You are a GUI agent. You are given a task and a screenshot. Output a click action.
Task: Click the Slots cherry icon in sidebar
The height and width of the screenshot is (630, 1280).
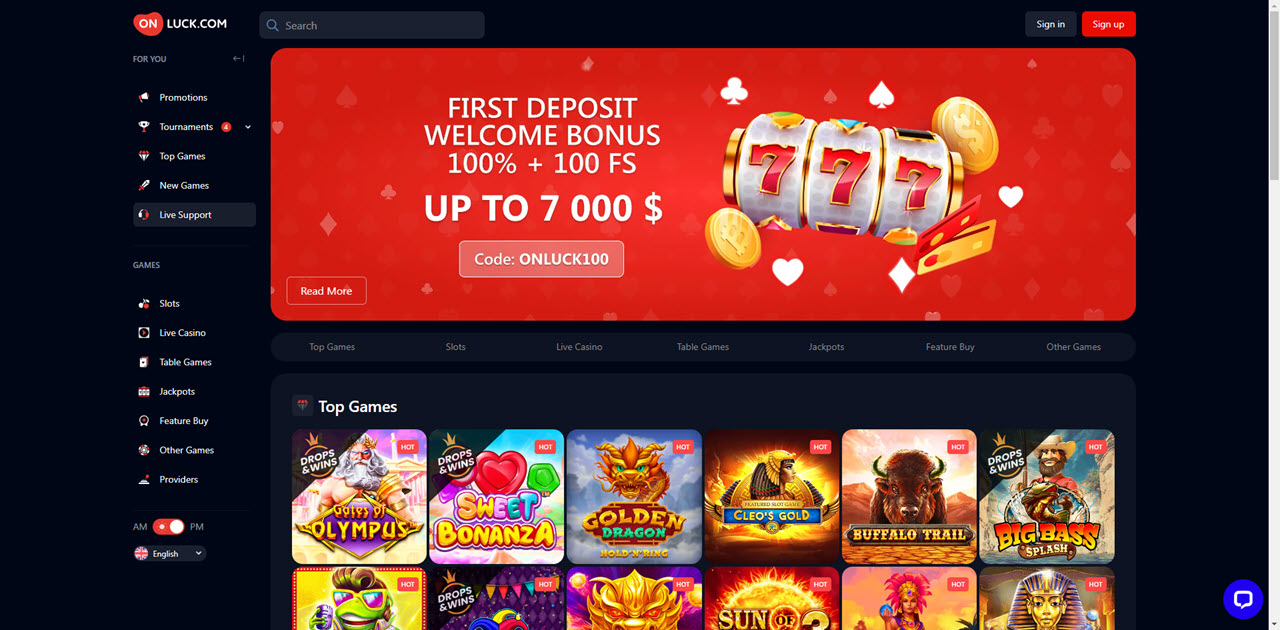[144, 303]
